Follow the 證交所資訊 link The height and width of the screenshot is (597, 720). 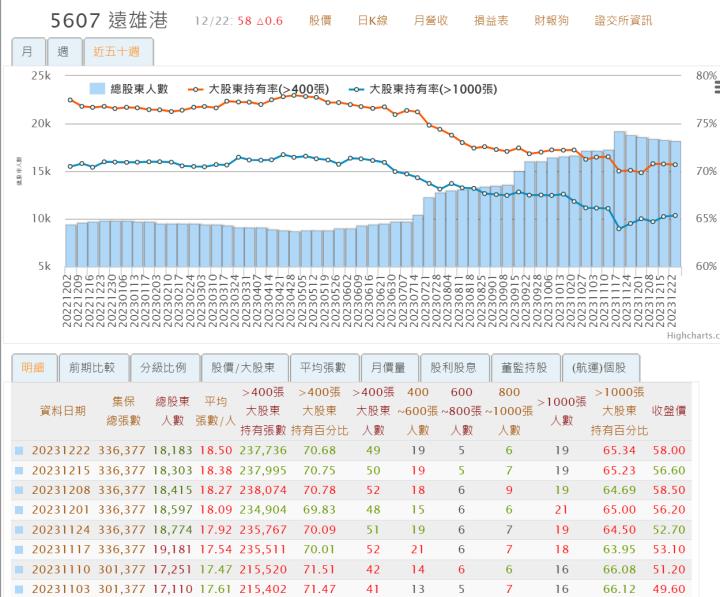623,21
